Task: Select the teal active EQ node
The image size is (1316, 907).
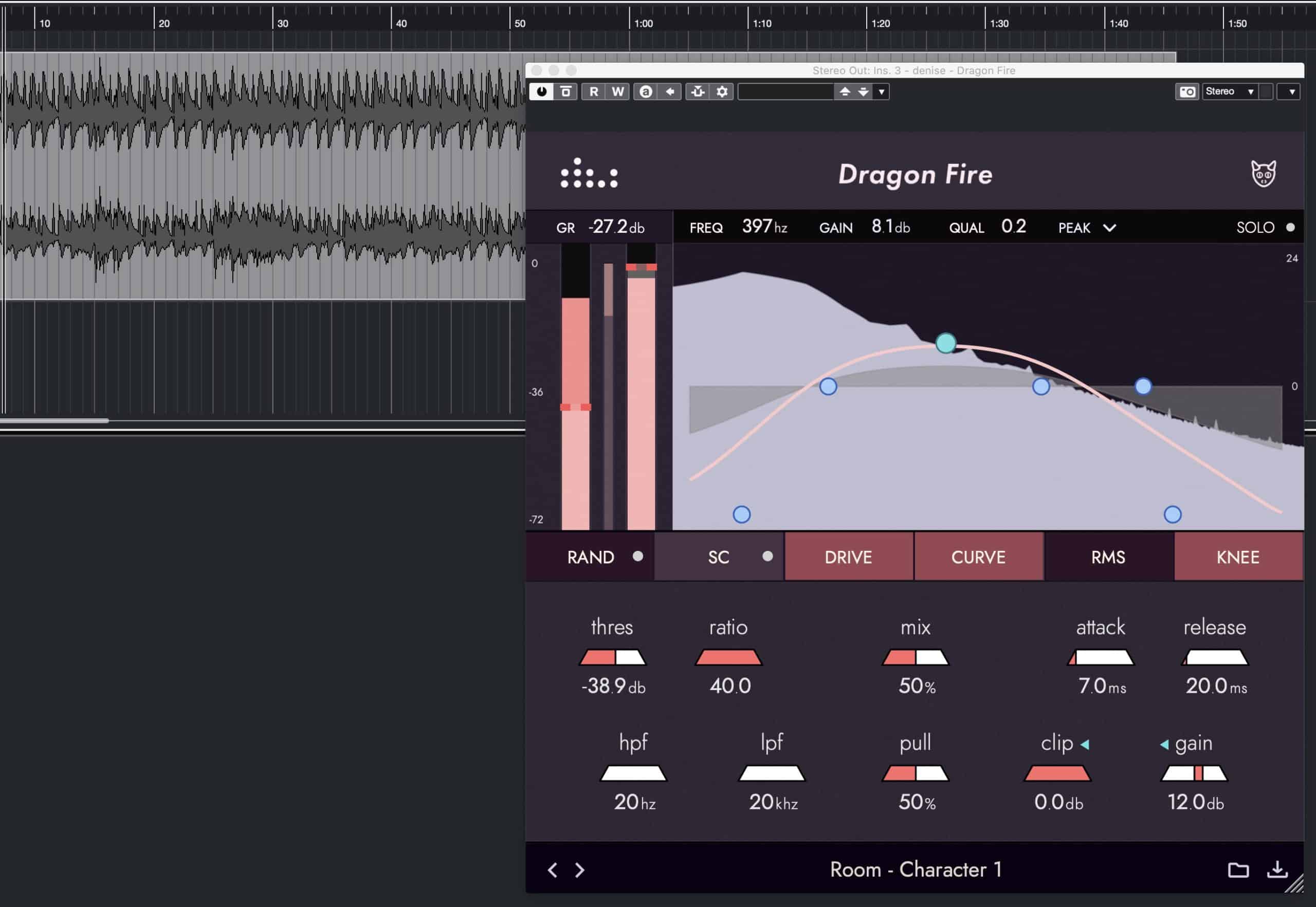Action: pos(946,343)
